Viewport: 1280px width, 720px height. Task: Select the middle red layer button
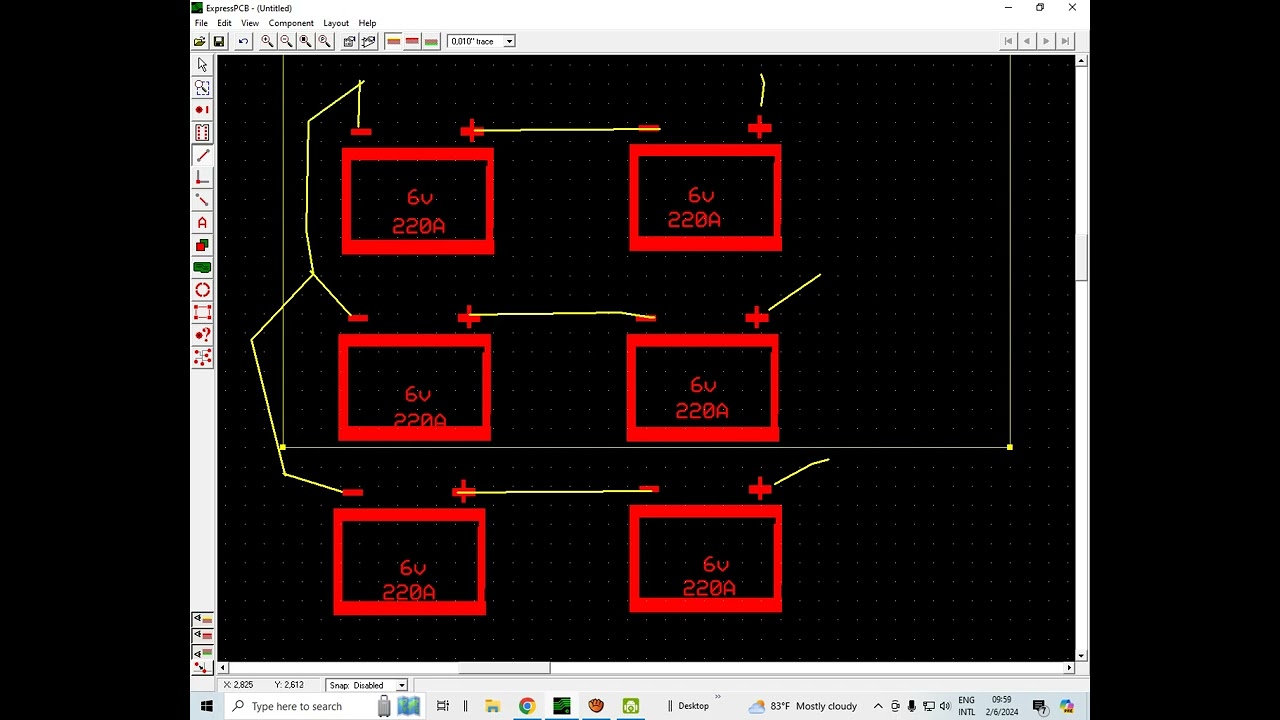412,41
